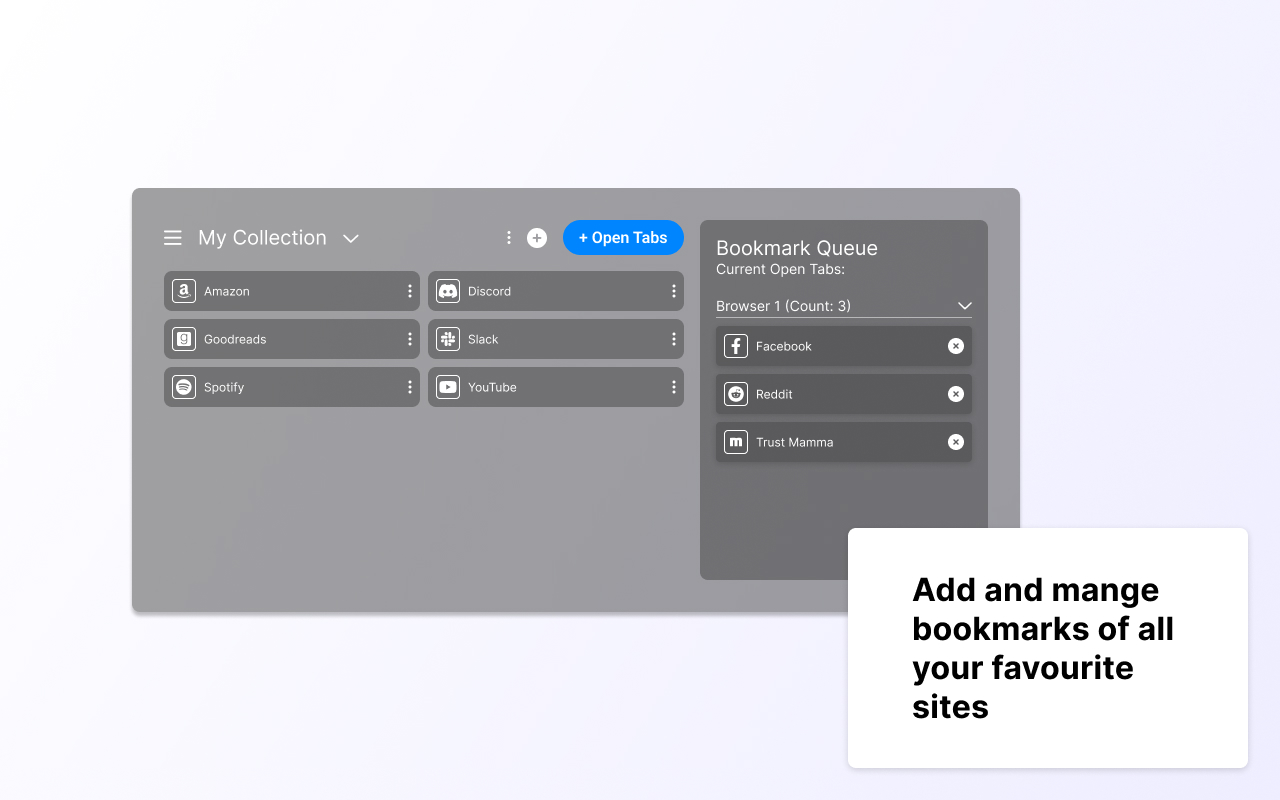Click the Browser 1 (Count: 3) label

pos(783,306)
